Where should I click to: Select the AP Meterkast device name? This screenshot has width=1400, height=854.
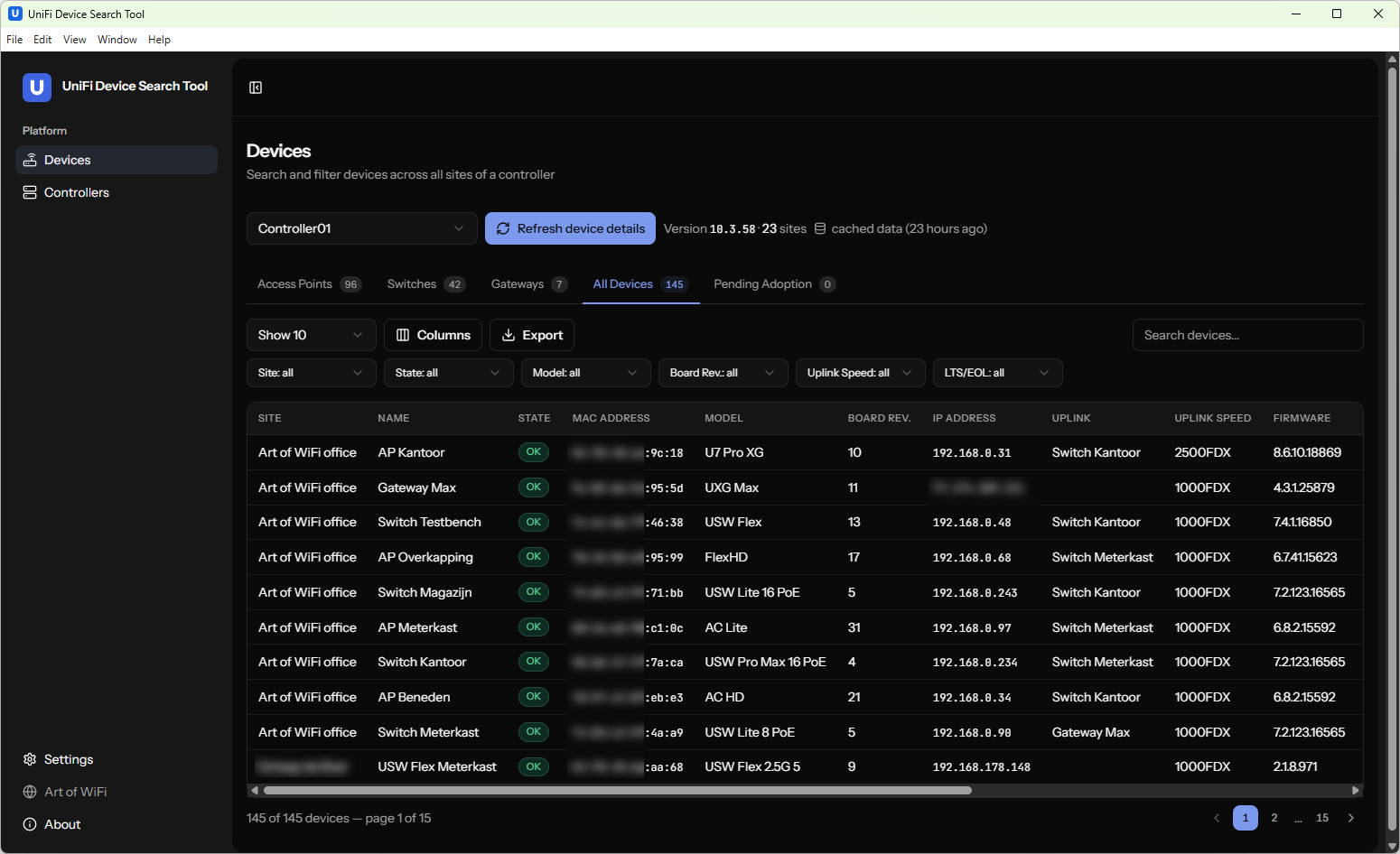coord(417,627)
